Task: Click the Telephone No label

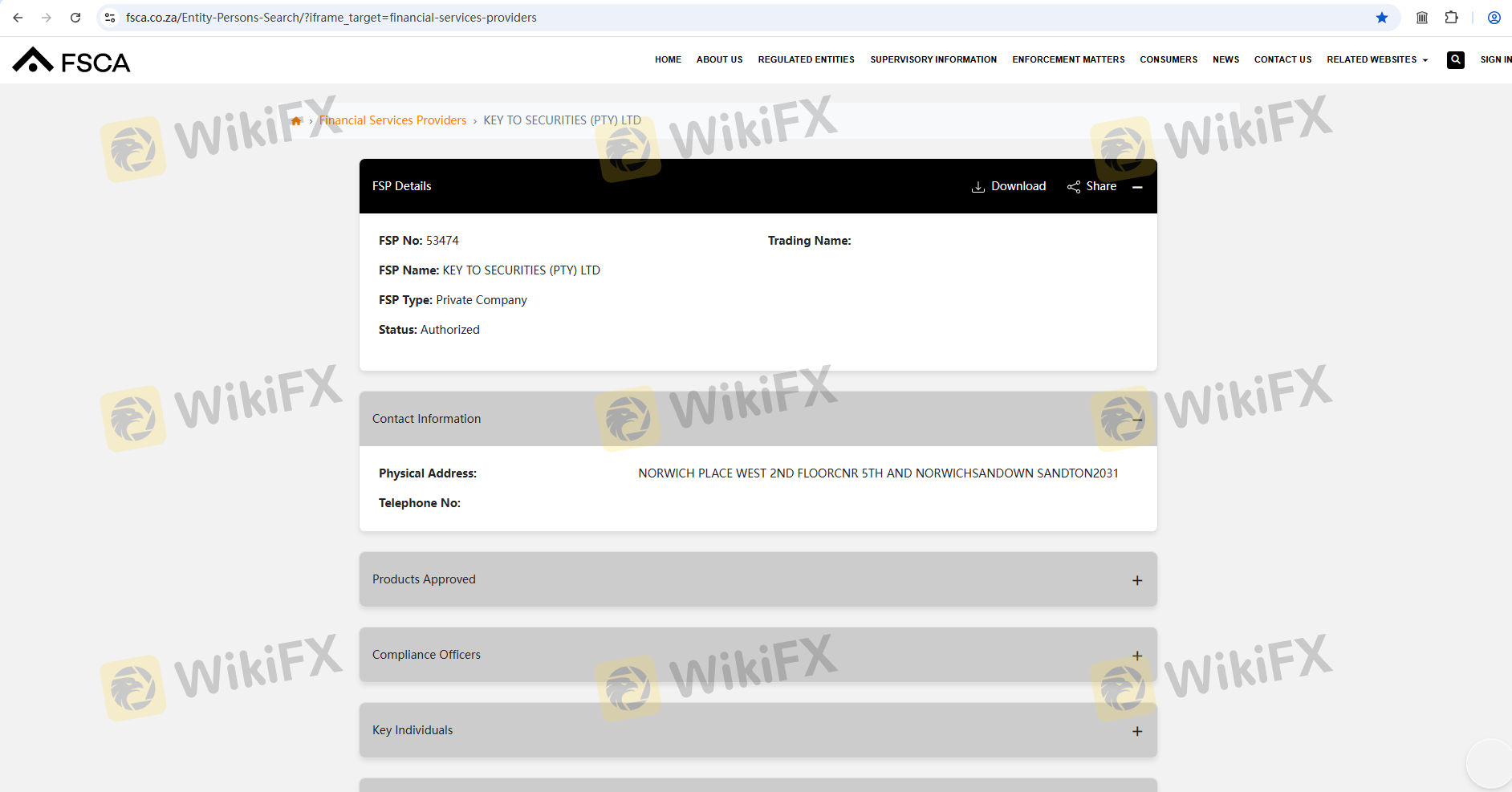Action: tap(420, 503)
